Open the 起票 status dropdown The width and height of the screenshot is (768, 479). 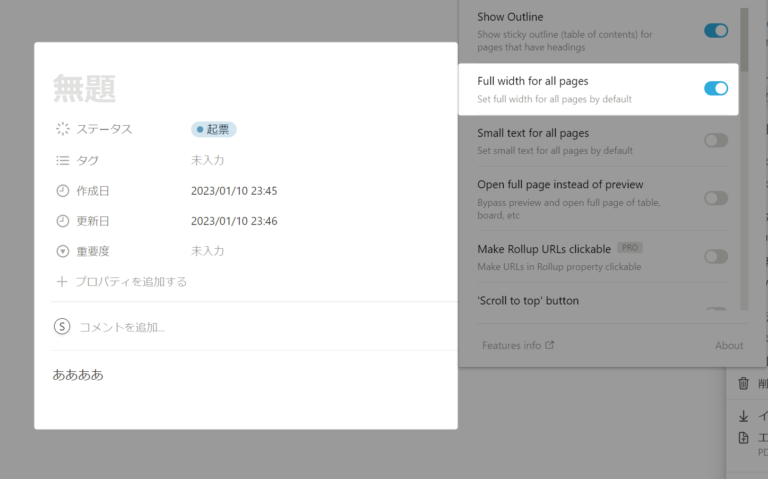[214, 129]
